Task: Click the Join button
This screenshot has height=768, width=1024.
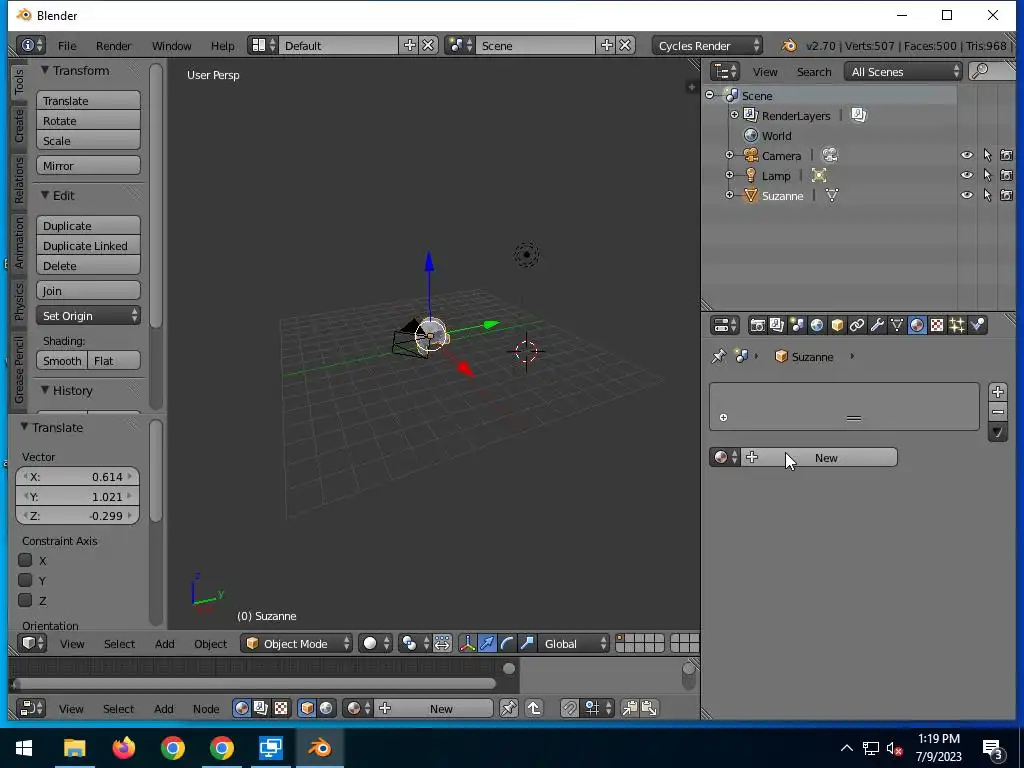Action: 88,291
